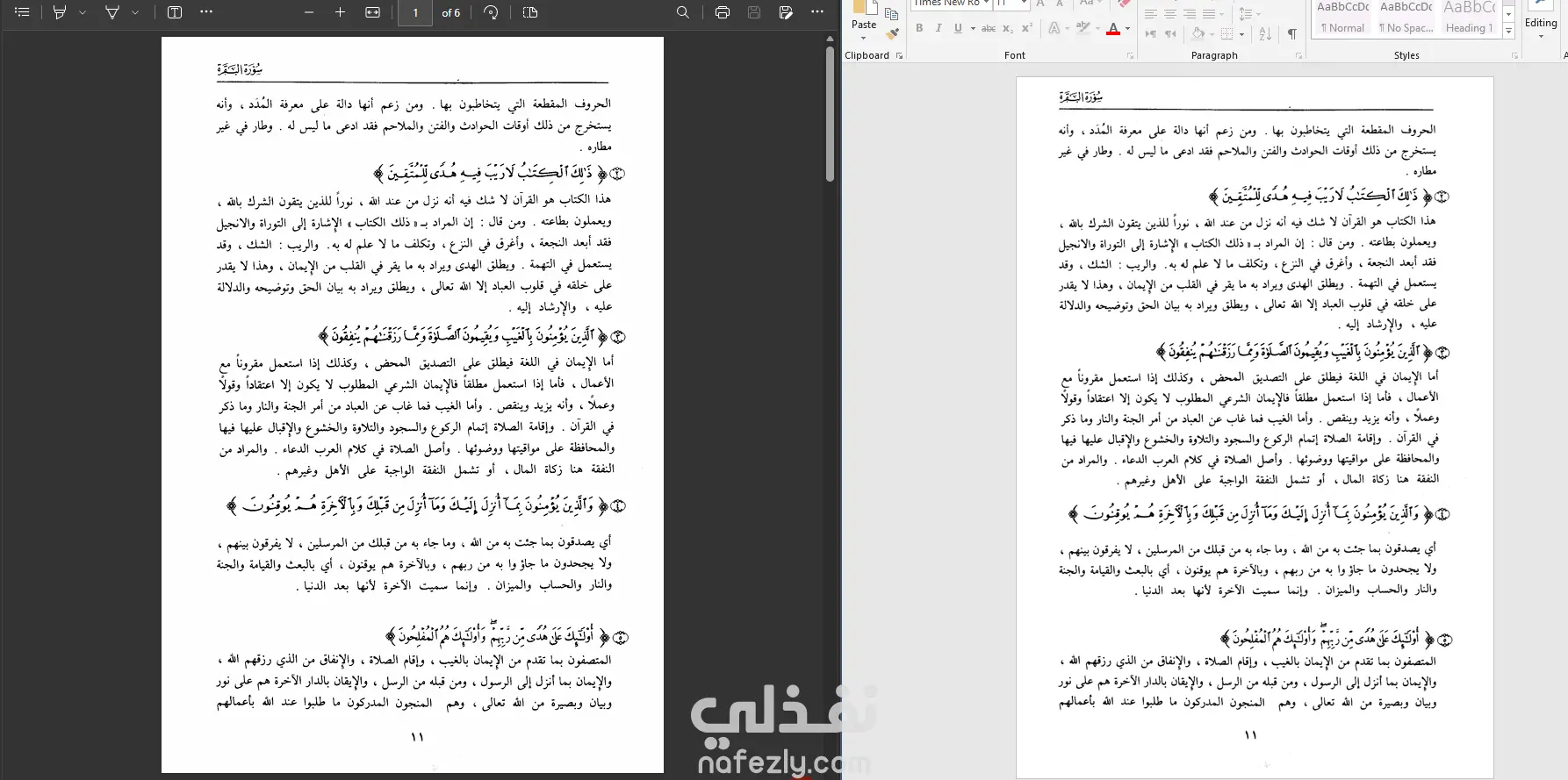Open the ellipsis next to the text tool
1568x780 pixels.
tap(206, 12)
